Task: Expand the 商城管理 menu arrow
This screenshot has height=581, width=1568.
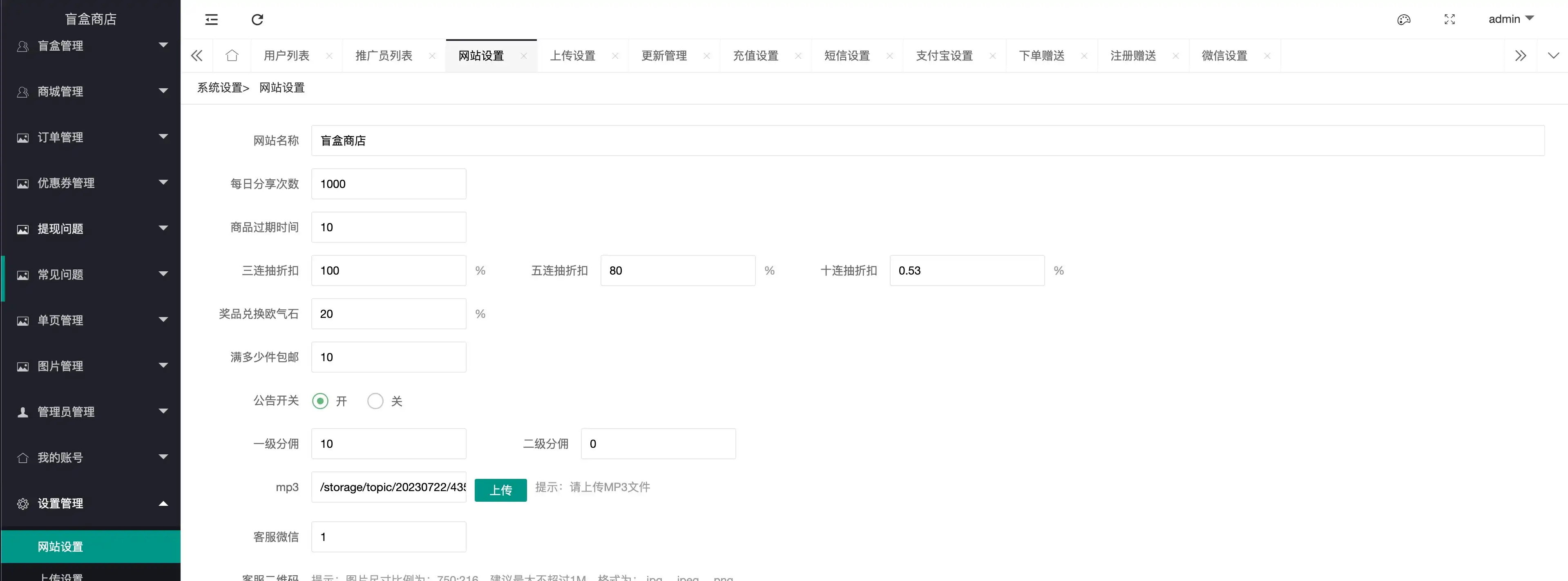Action: tap(163, 90)
